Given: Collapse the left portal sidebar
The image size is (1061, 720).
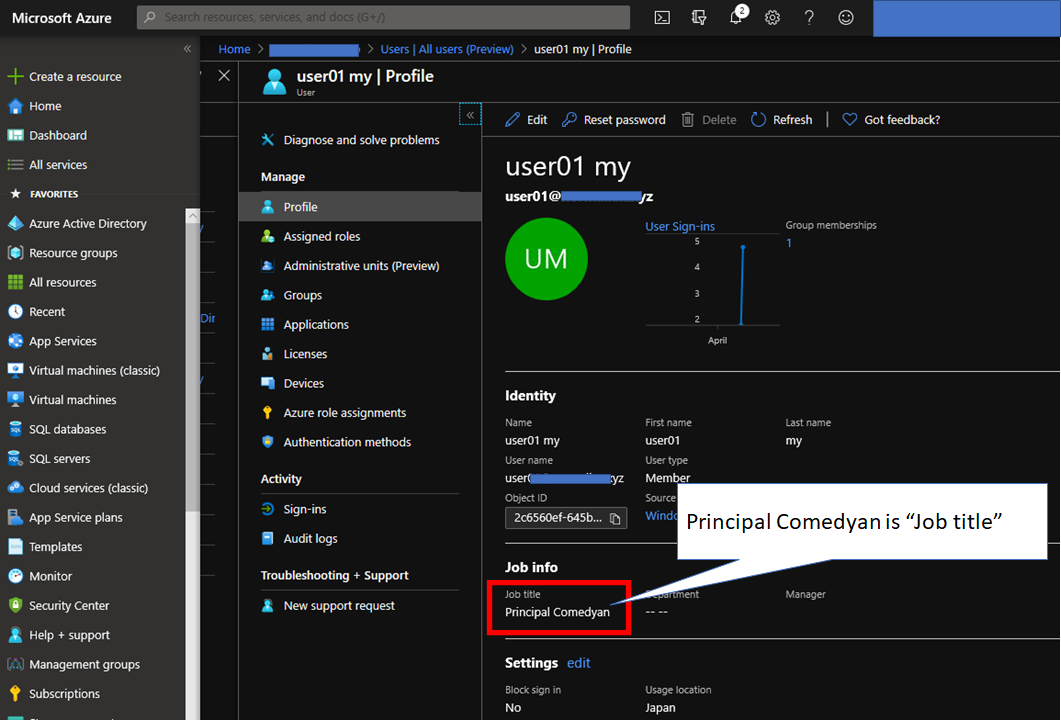Looking at the screenshot, I should (x=187, y=49).
